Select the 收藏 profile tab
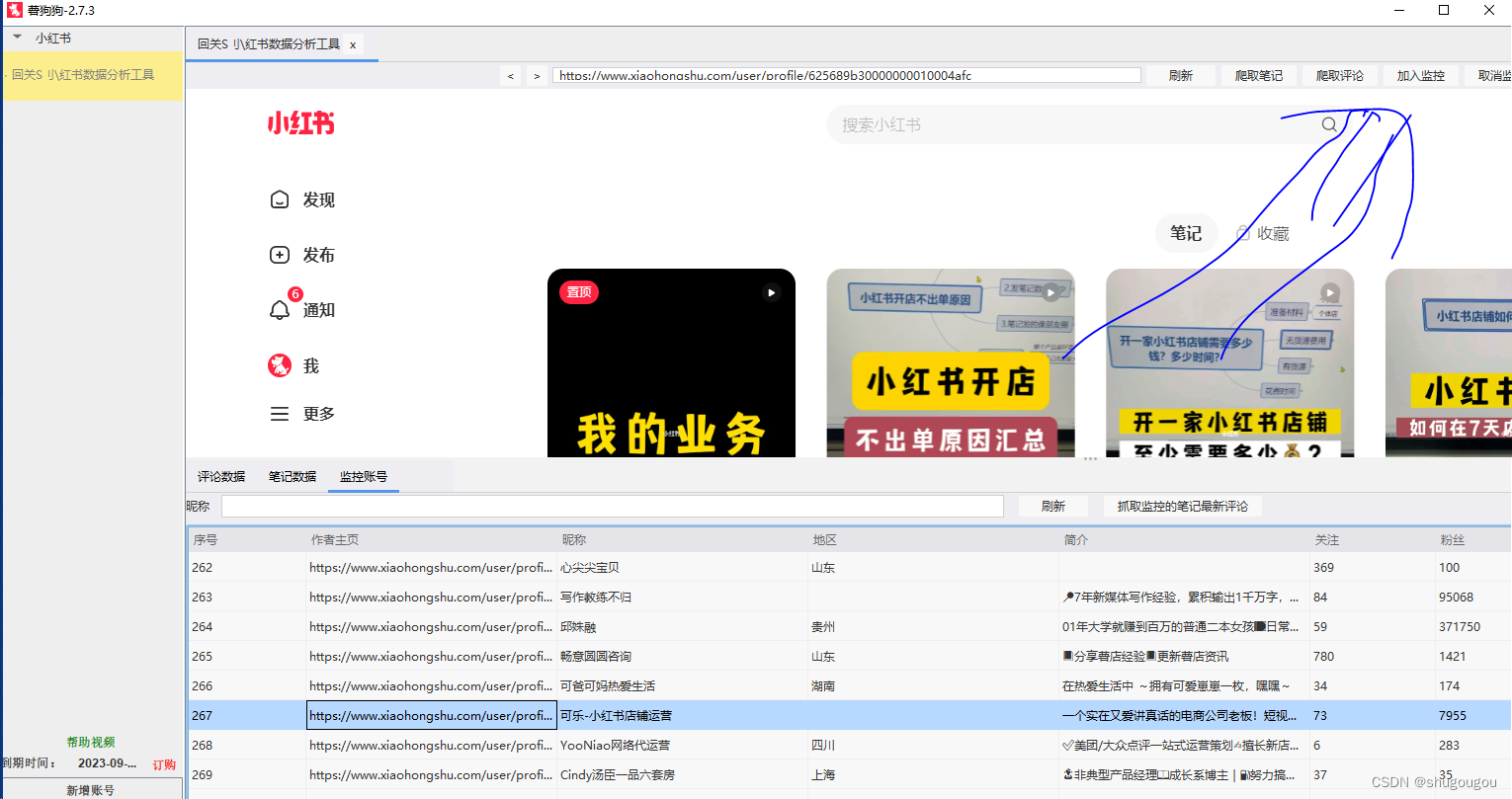Screen dimensions: 1512x799 click(1273, 233)
